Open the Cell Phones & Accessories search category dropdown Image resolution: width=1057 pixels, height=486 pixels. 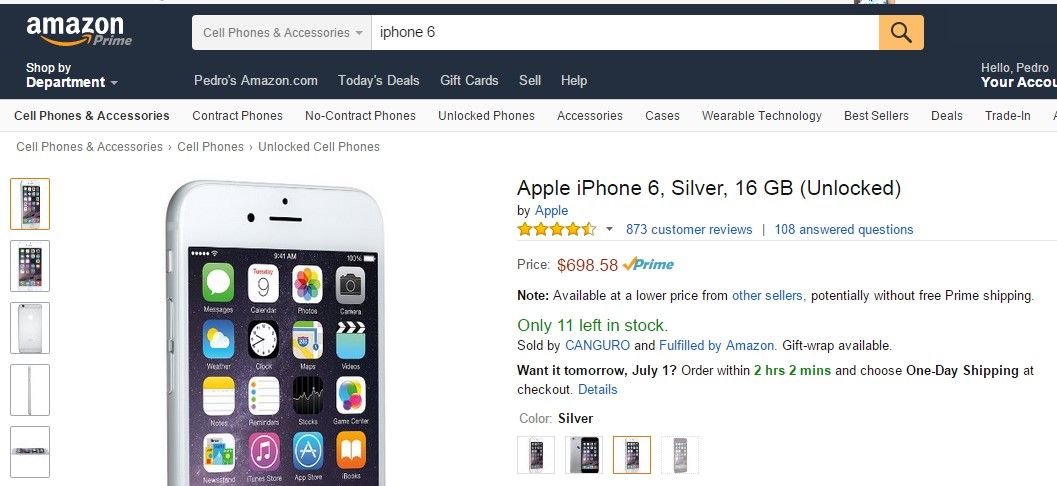pyautogui.click(x=282, y=33)
